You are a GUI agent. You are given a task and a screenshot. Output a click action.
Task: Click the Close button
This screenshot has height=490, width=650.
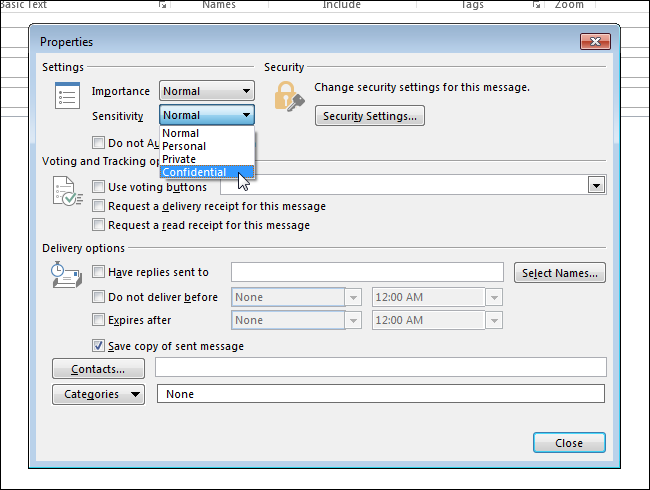pos(569,443)
